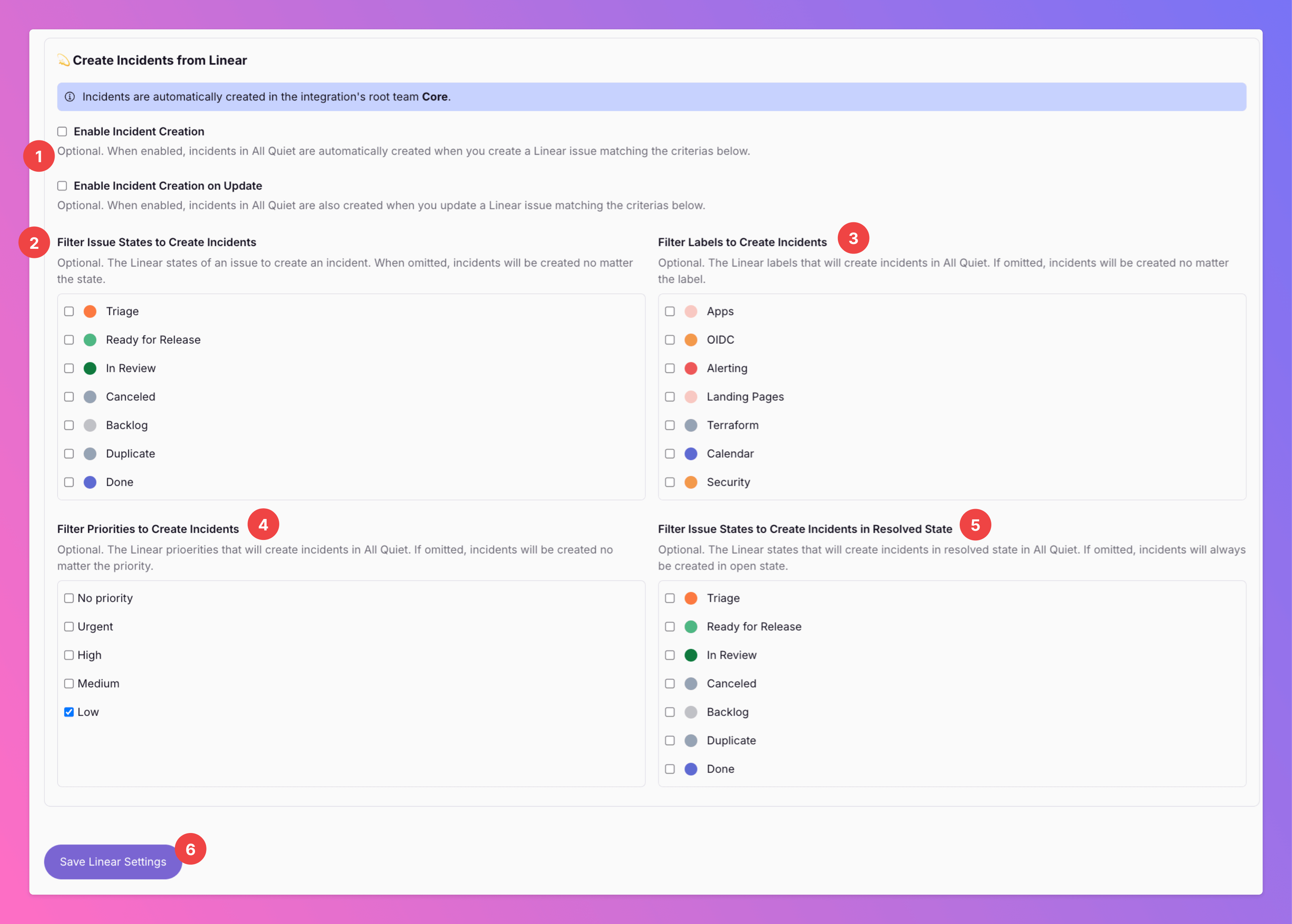Click red marker badge number 2
Viewport: 1292px width, 924px height.
[34, 243]
